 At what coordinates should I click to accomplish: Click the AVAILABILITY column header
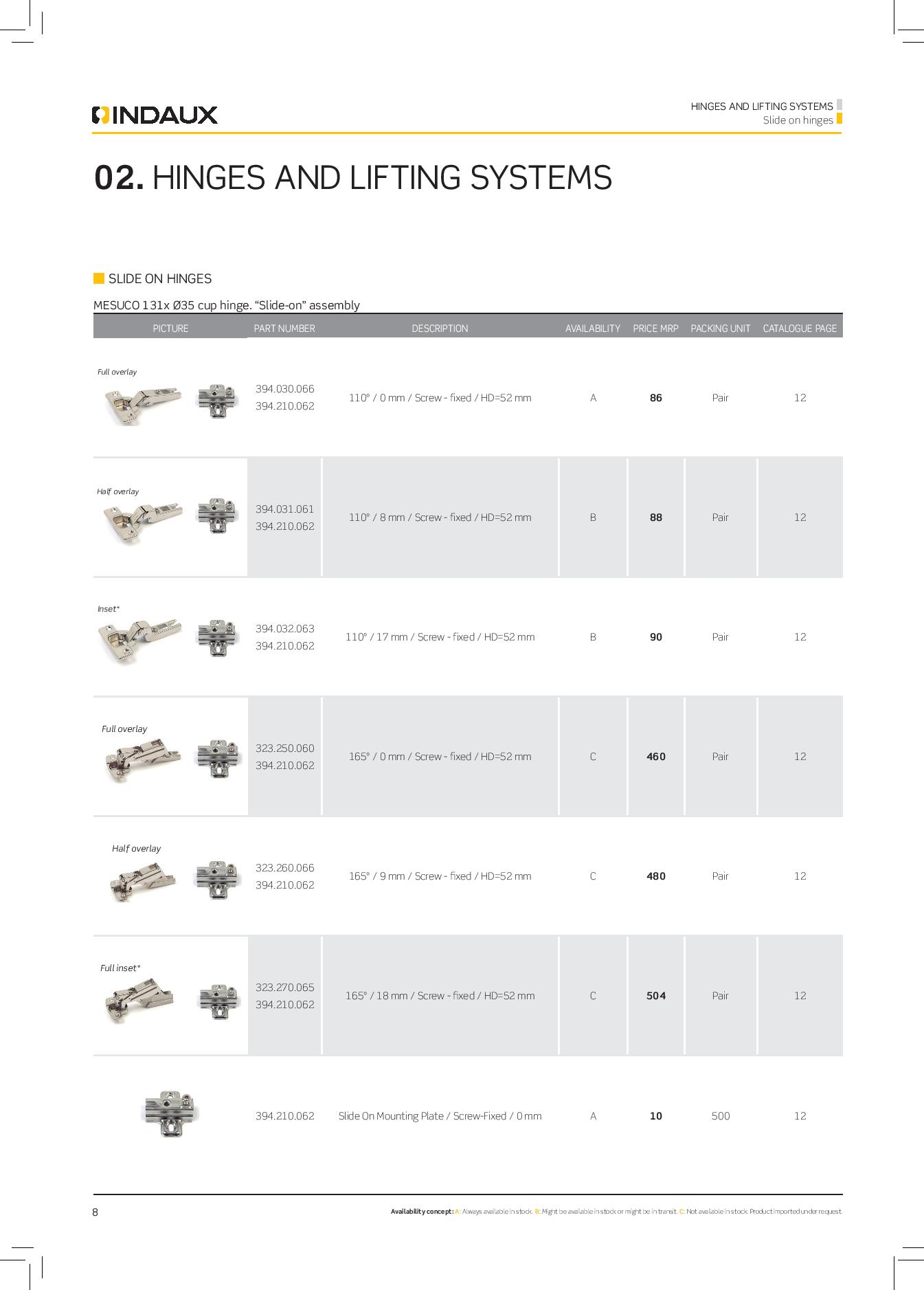tap(592, 329)
